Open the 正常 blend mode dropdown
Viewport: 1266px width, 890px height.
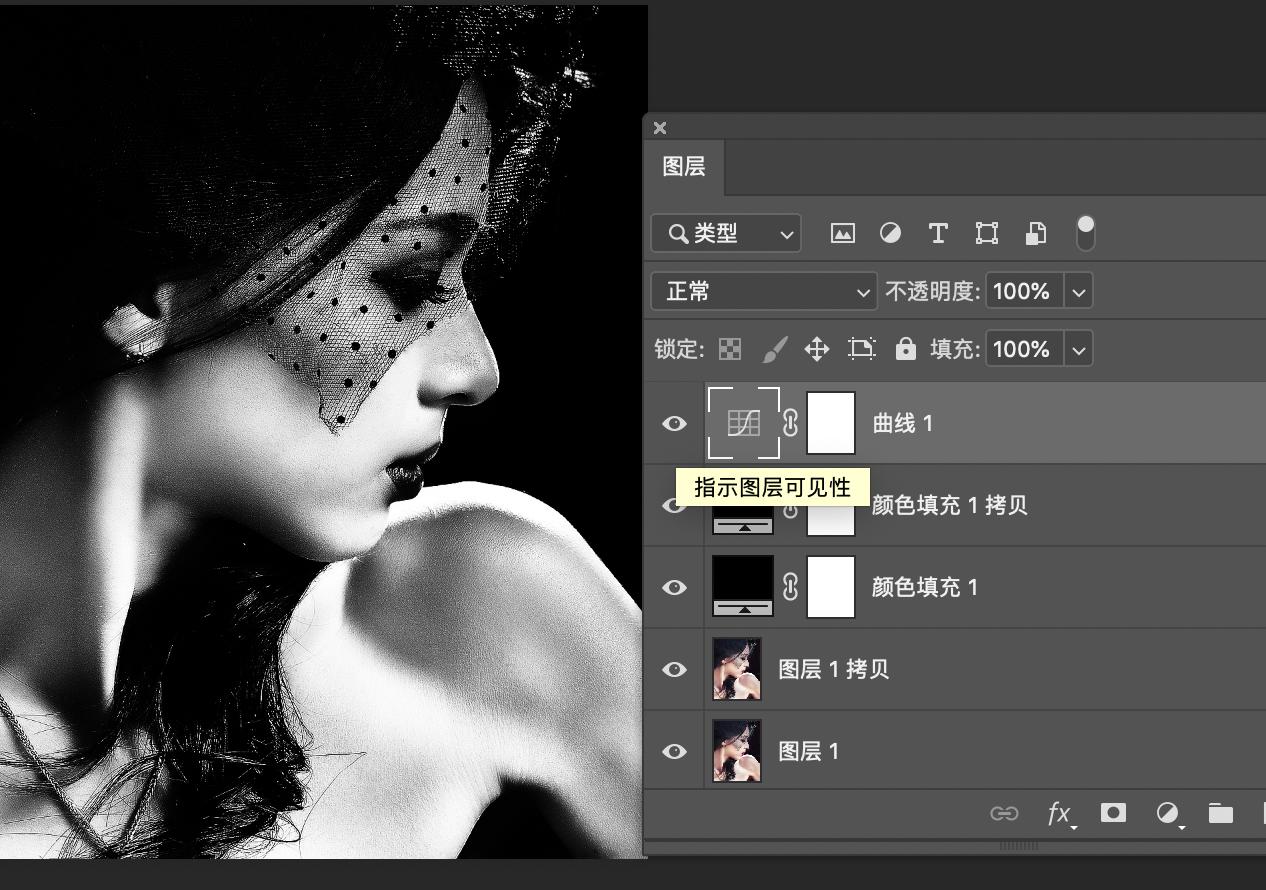[764, 291]
